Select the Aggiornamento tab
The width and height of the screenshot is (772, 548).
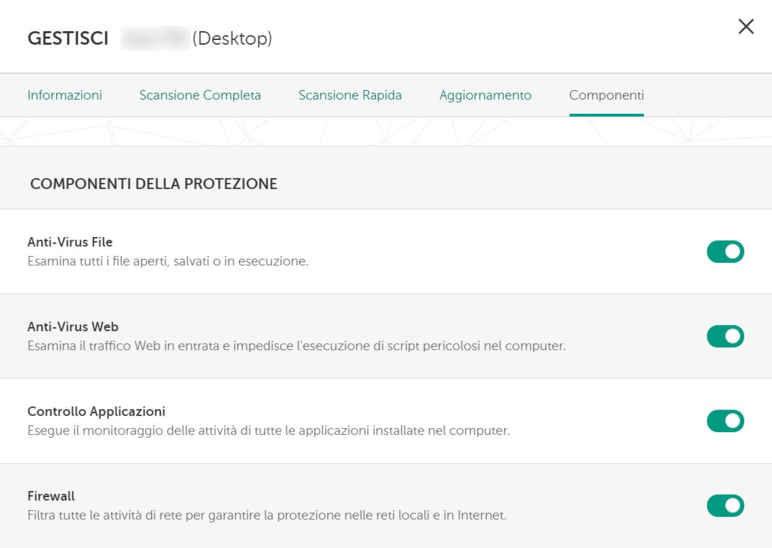point(485,95)
